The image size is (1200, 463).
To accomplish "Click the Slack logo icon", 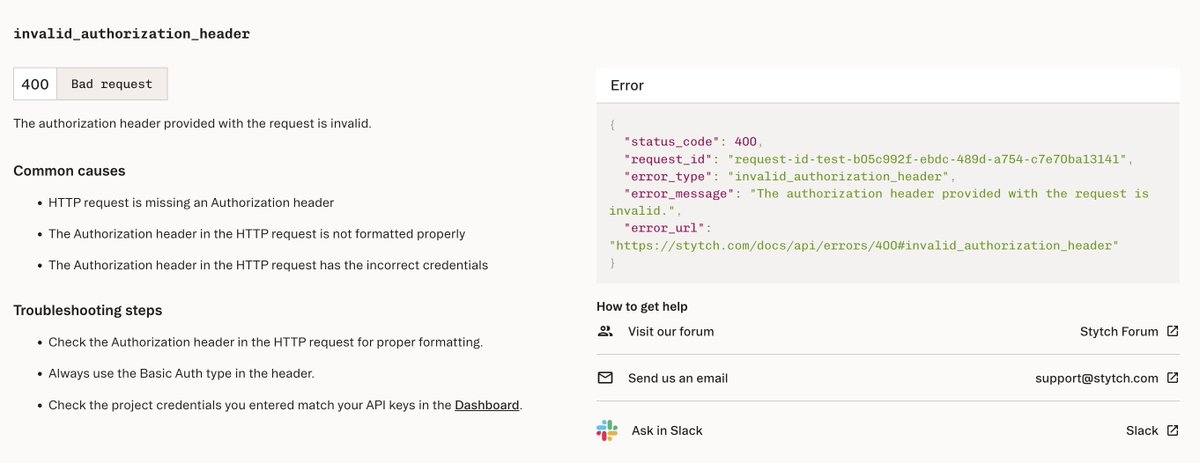I will (606, 430).
